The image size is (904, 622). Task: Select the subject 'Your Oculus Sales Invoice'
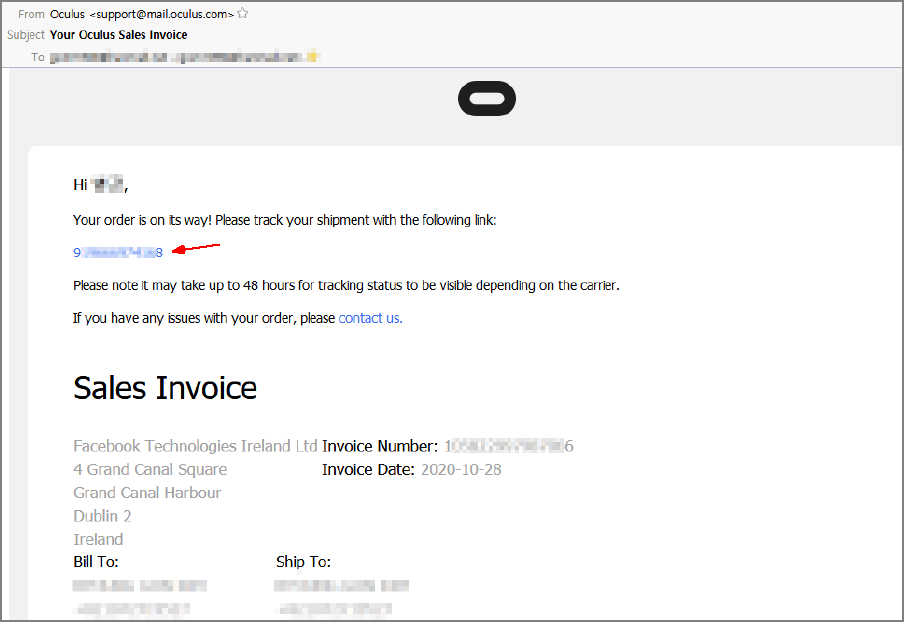(118, 35)
